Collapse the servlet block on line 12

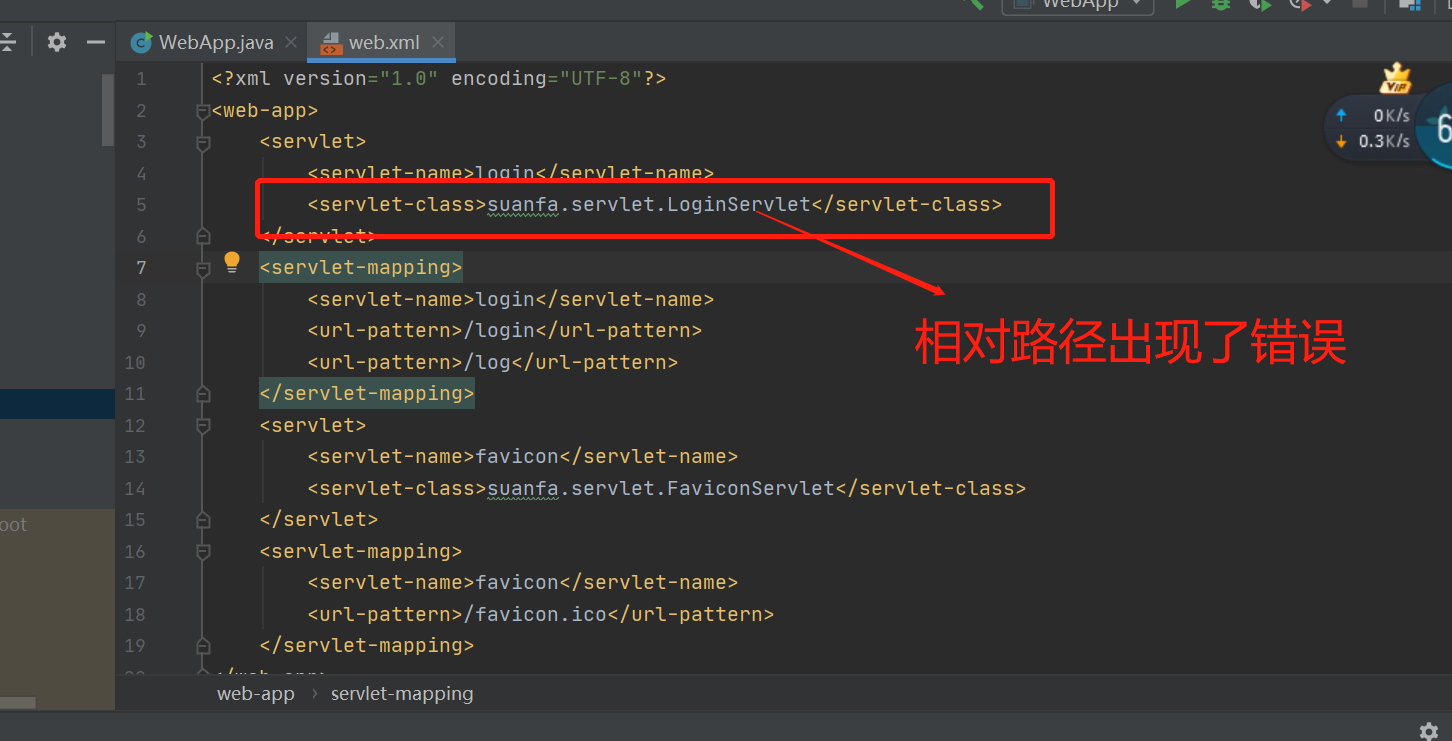204,425
